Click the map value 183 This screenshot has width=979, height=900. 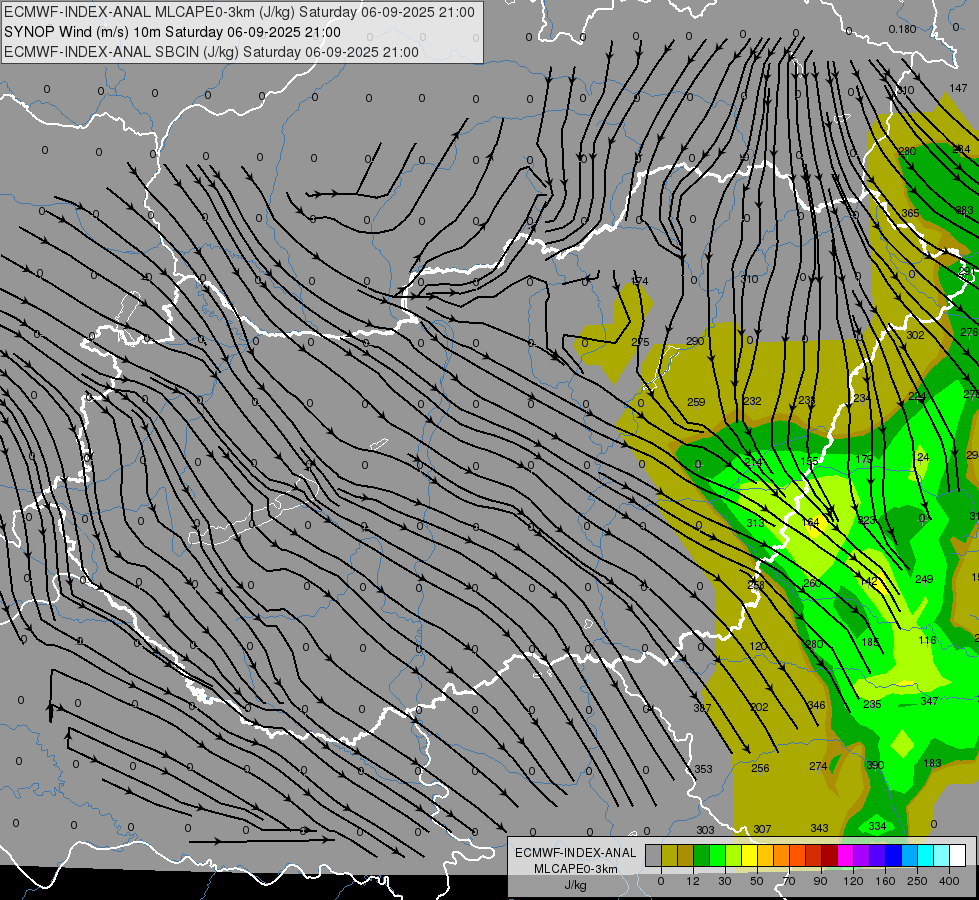pos(932,763)
